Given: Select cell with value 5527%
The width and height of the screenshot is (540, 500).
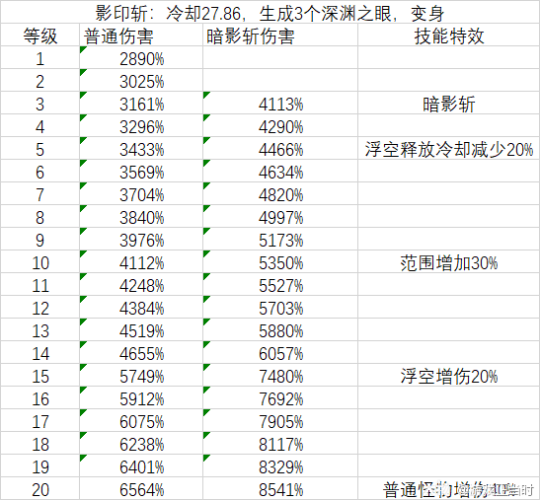Looking at the screenshot, I should pos(280,284).
